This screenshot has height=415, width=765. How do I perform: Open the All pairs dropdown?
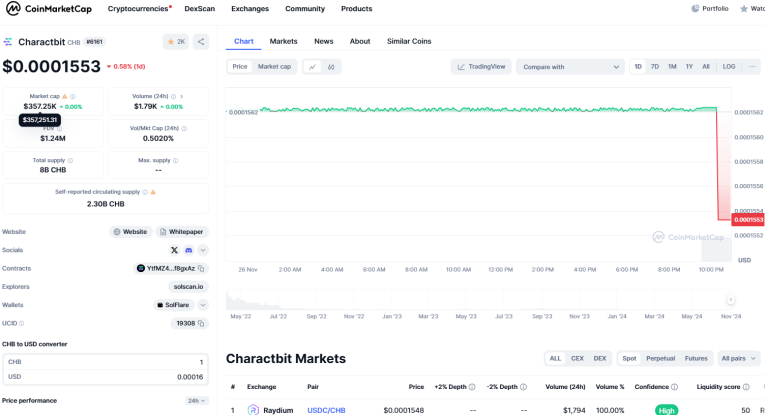click(x=738, y=358)
